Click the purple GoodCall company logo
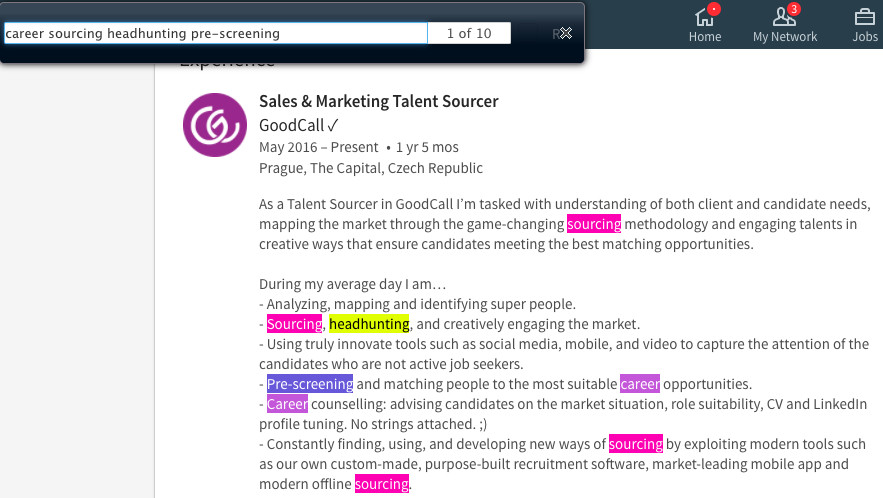The image size is (883, 498). 215,125
